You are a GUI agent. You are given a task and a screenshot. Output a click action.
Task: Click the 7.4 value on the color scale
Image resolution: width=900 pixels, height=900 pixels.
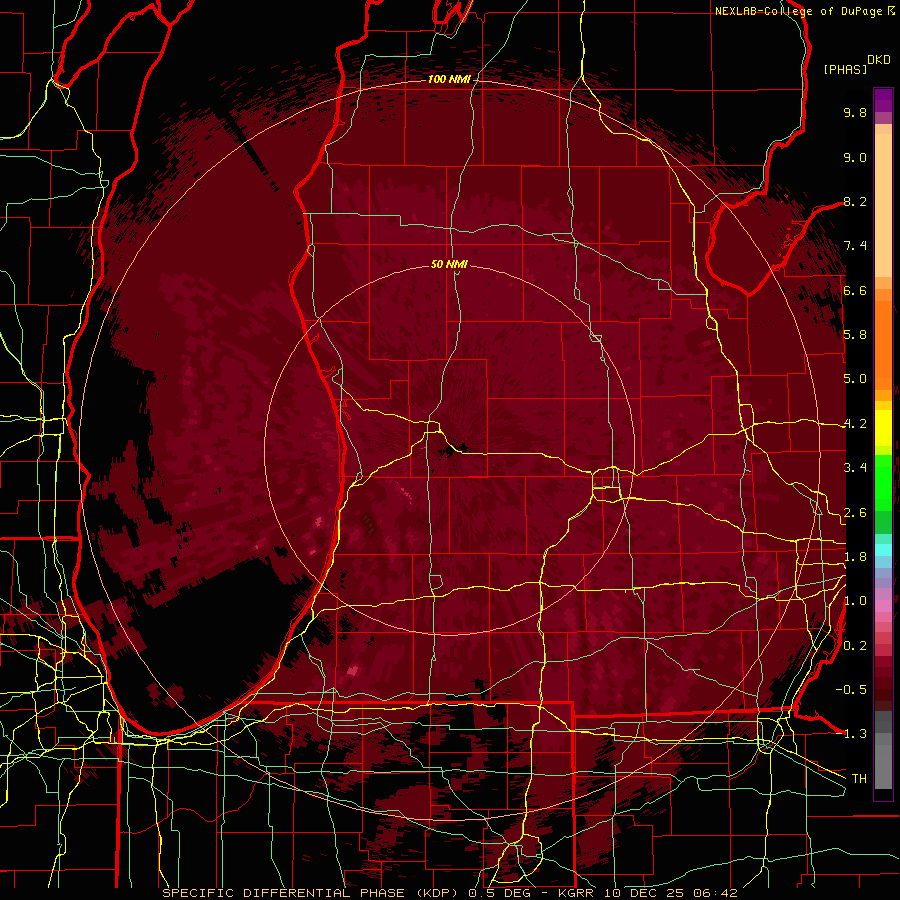855,246
